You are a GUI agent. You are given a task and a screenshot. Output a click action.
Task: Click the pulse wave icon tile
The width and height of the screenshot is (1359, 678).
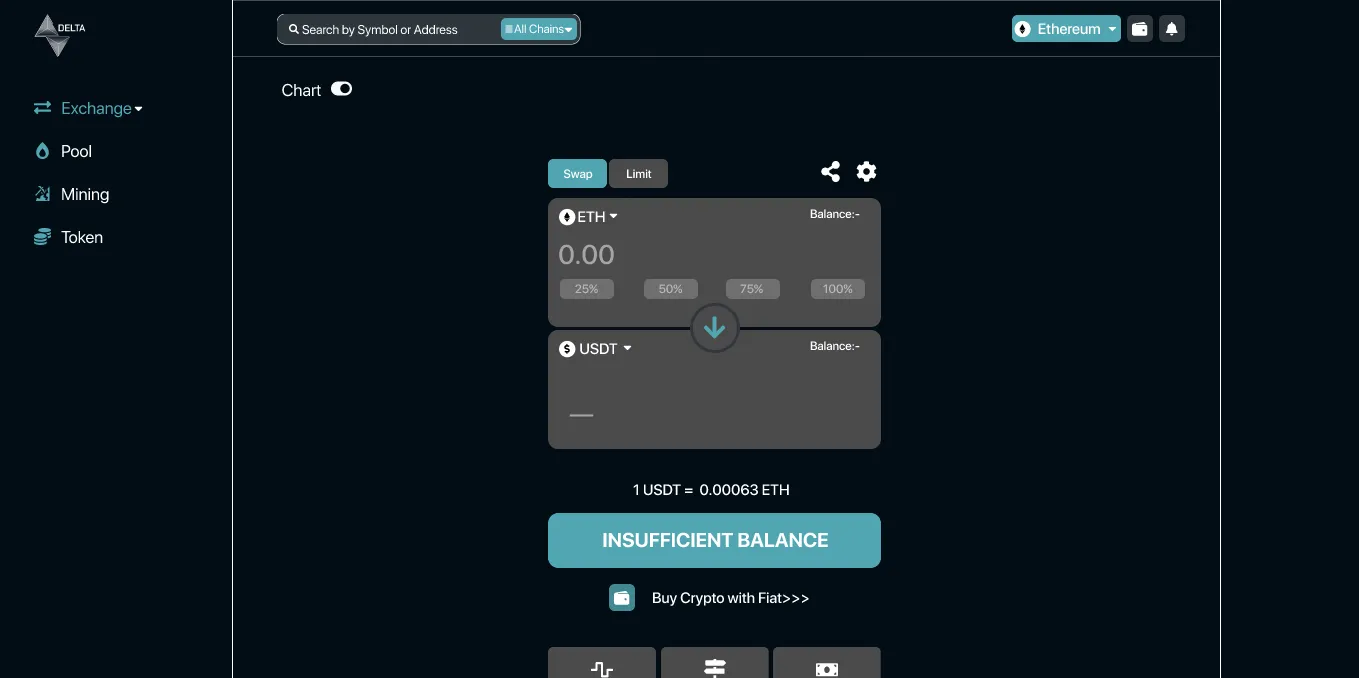click(x=602, y=665)
